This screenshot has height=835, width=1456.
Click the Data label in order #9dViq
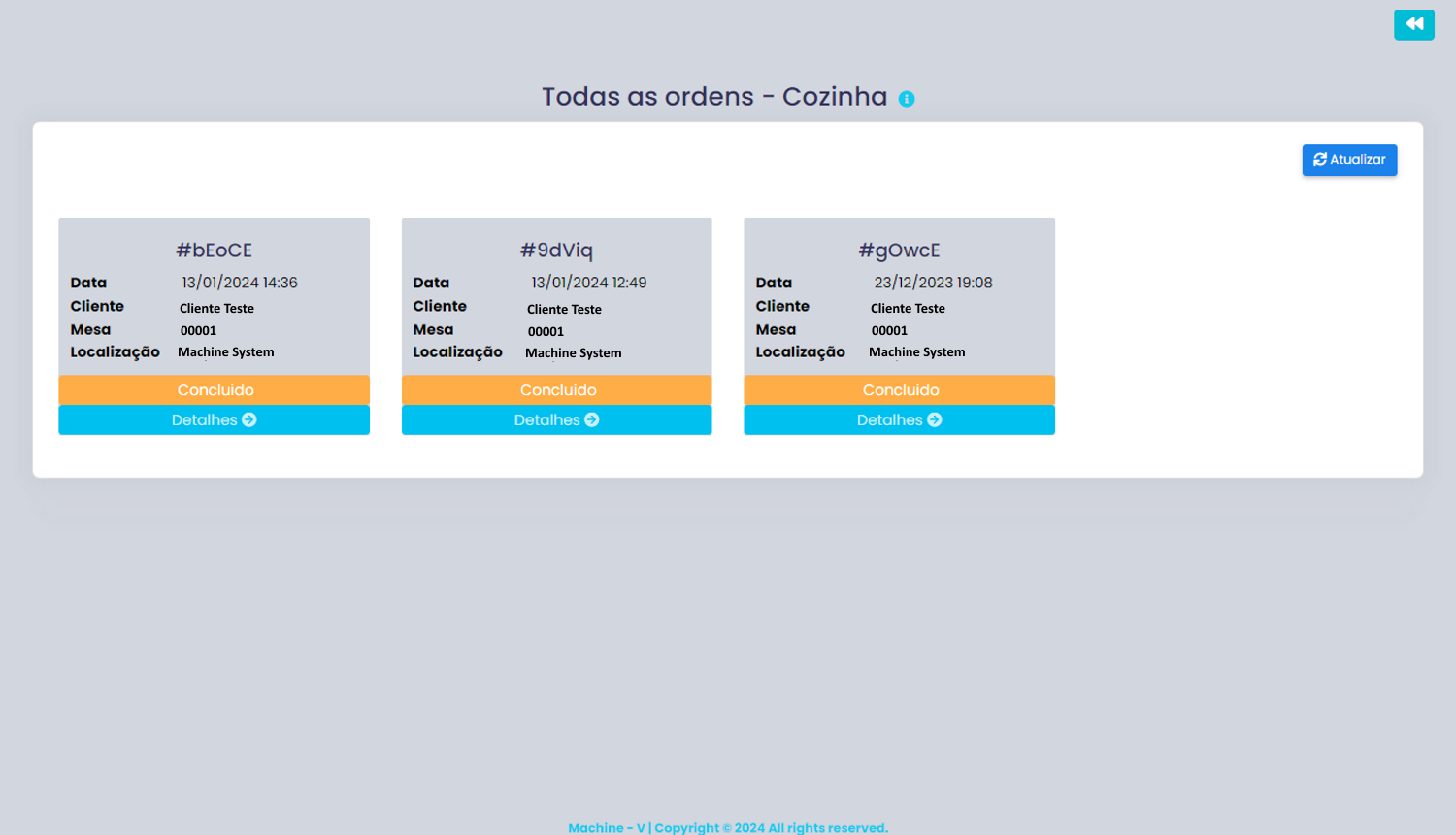(431, 283)
